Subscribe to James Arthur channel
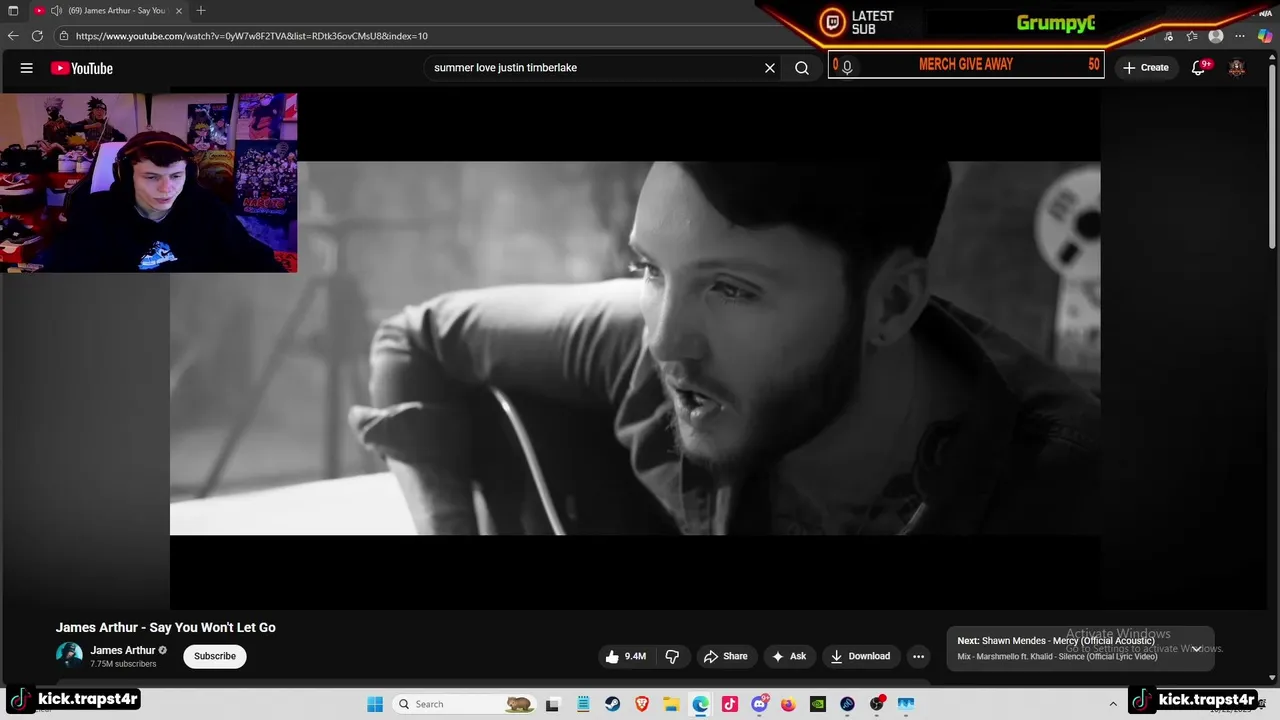 [x=215, y=656]
